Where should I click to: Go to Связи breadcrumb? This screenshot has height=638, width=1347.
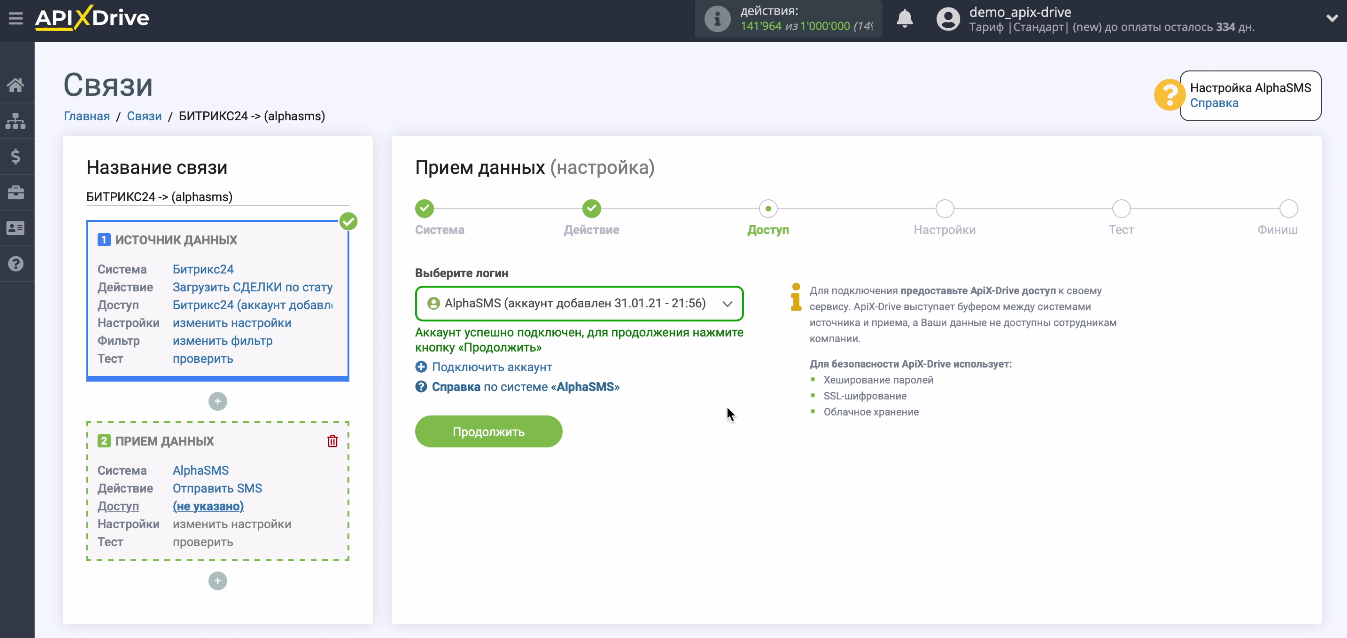[x=144, y=116]
